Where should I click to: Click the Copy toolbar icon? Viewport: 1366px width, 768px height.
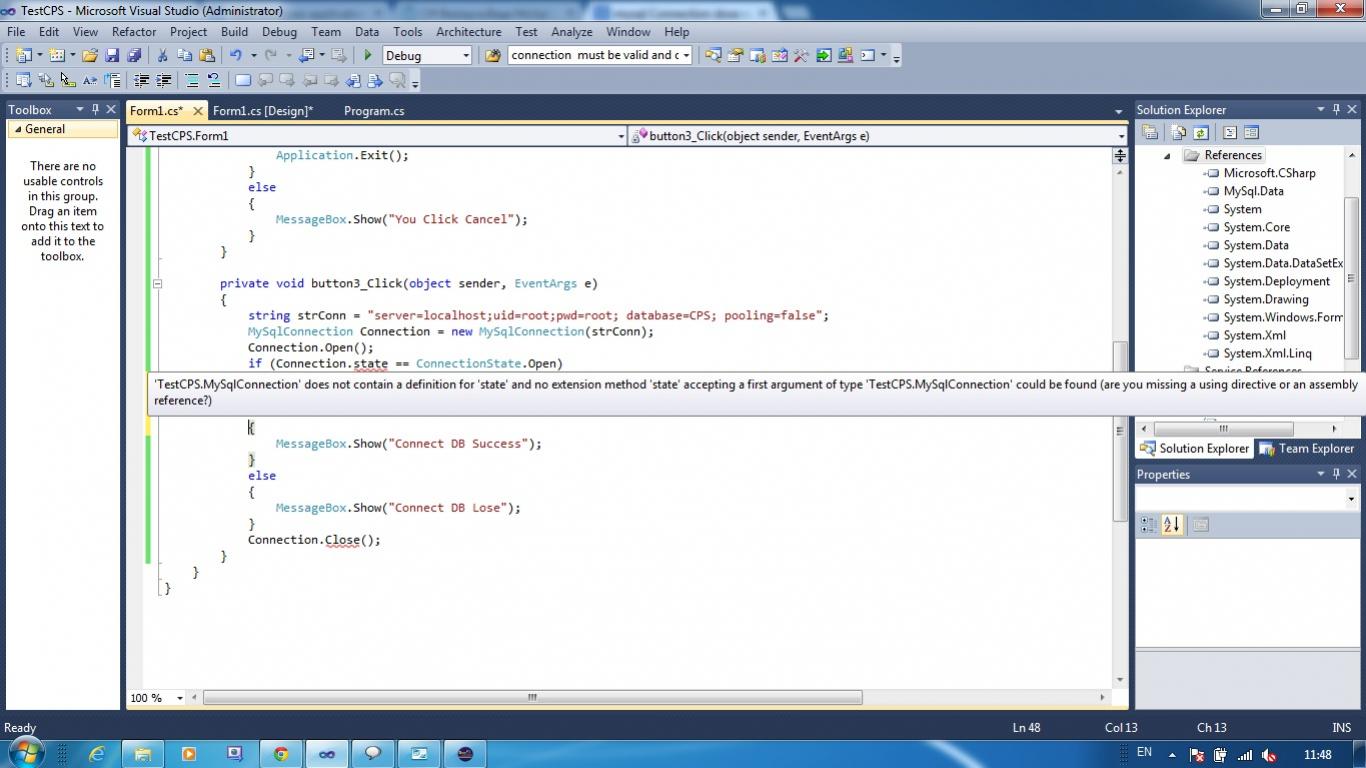click(185, 55)
